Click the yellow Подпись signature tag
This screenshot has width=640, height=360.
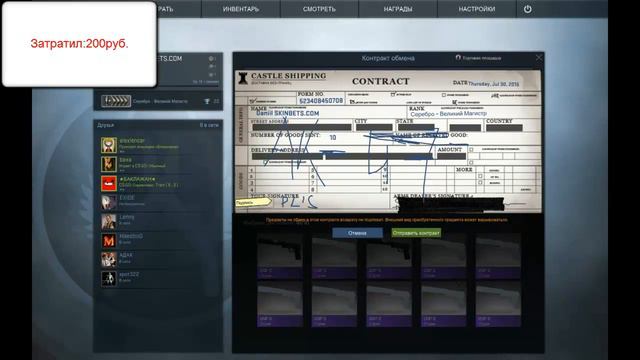pos(253,202)
